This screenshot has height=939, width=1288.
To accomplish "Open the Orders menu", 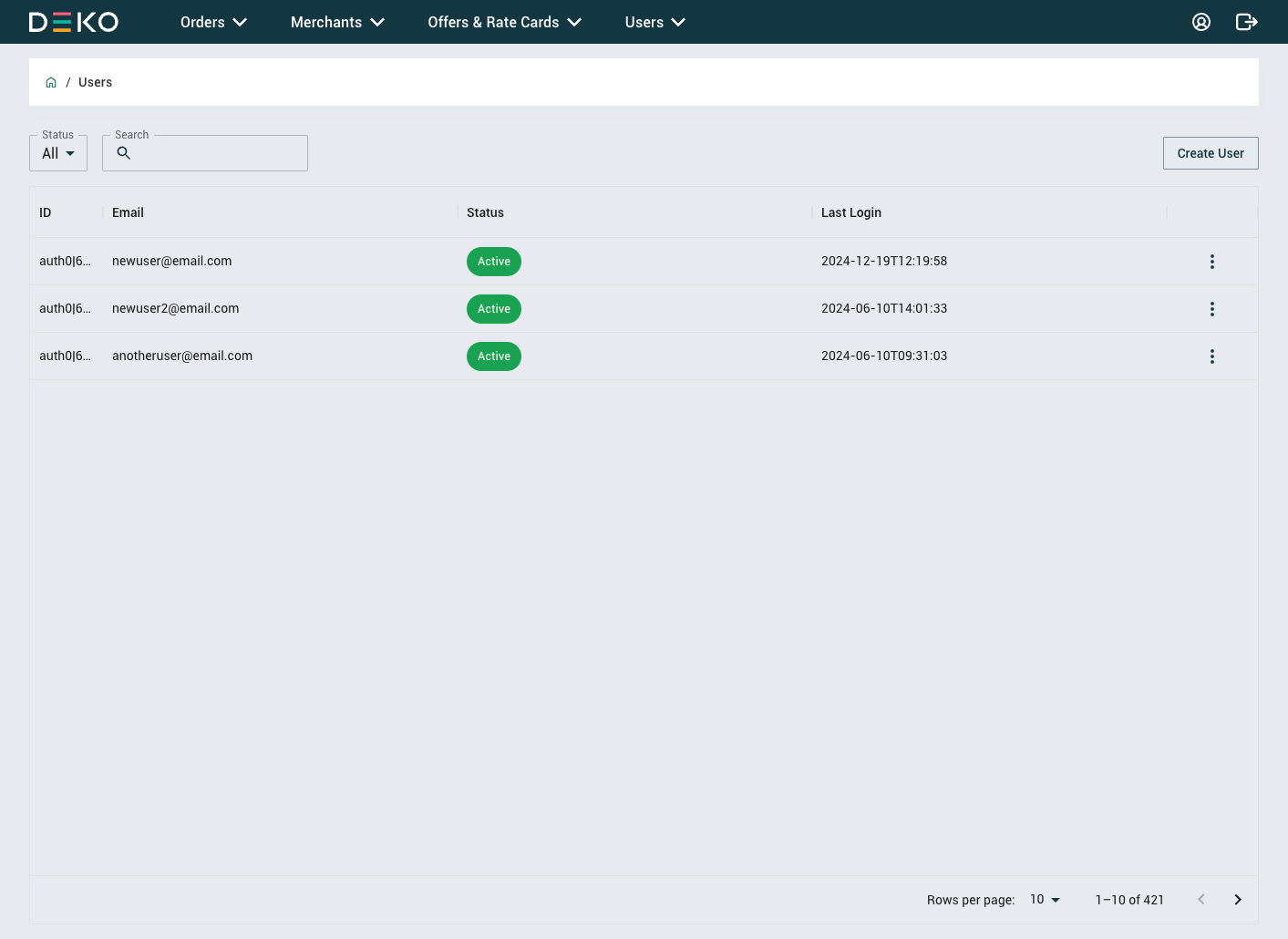I will click(214, 22).
